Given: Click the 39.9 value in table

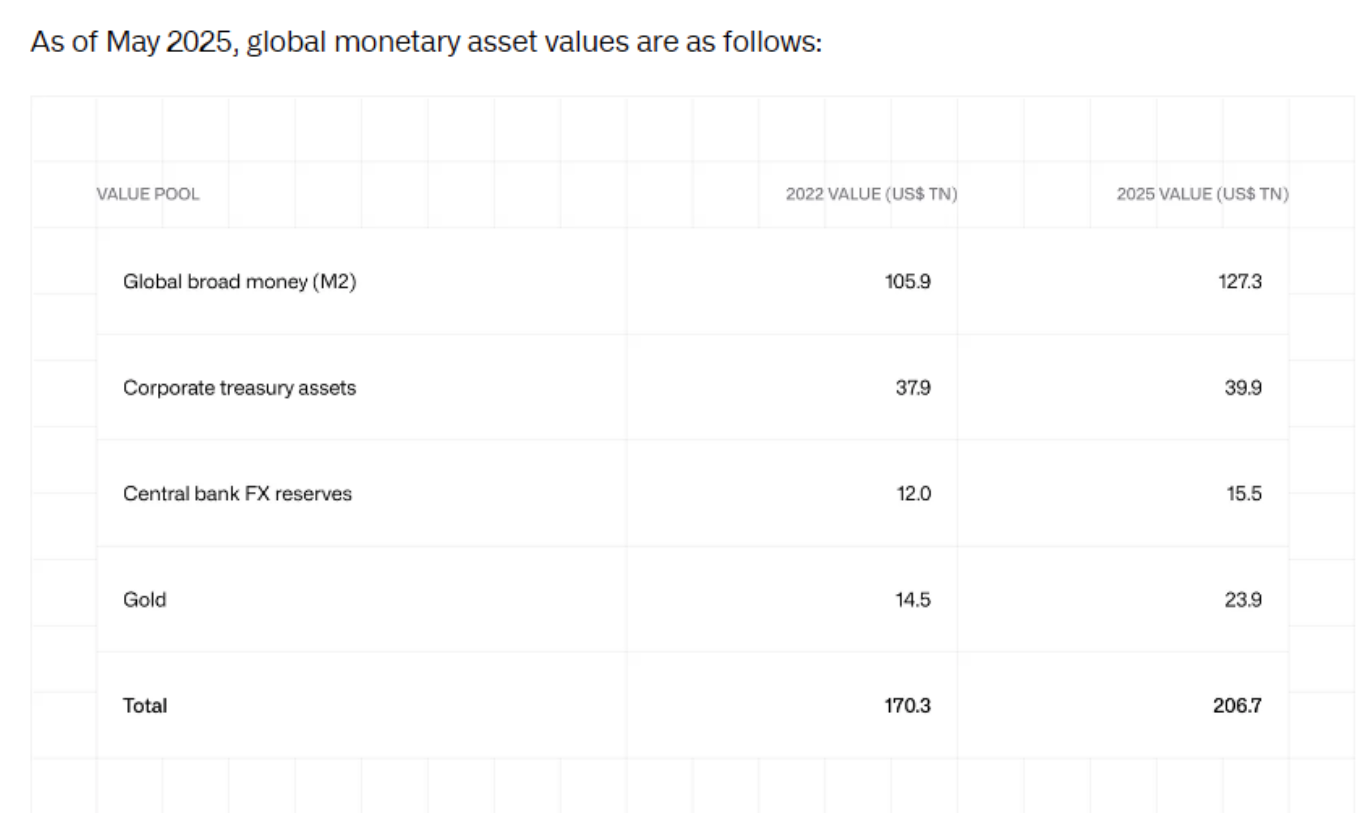Looking at the screenshot, I should point(1243,388).
